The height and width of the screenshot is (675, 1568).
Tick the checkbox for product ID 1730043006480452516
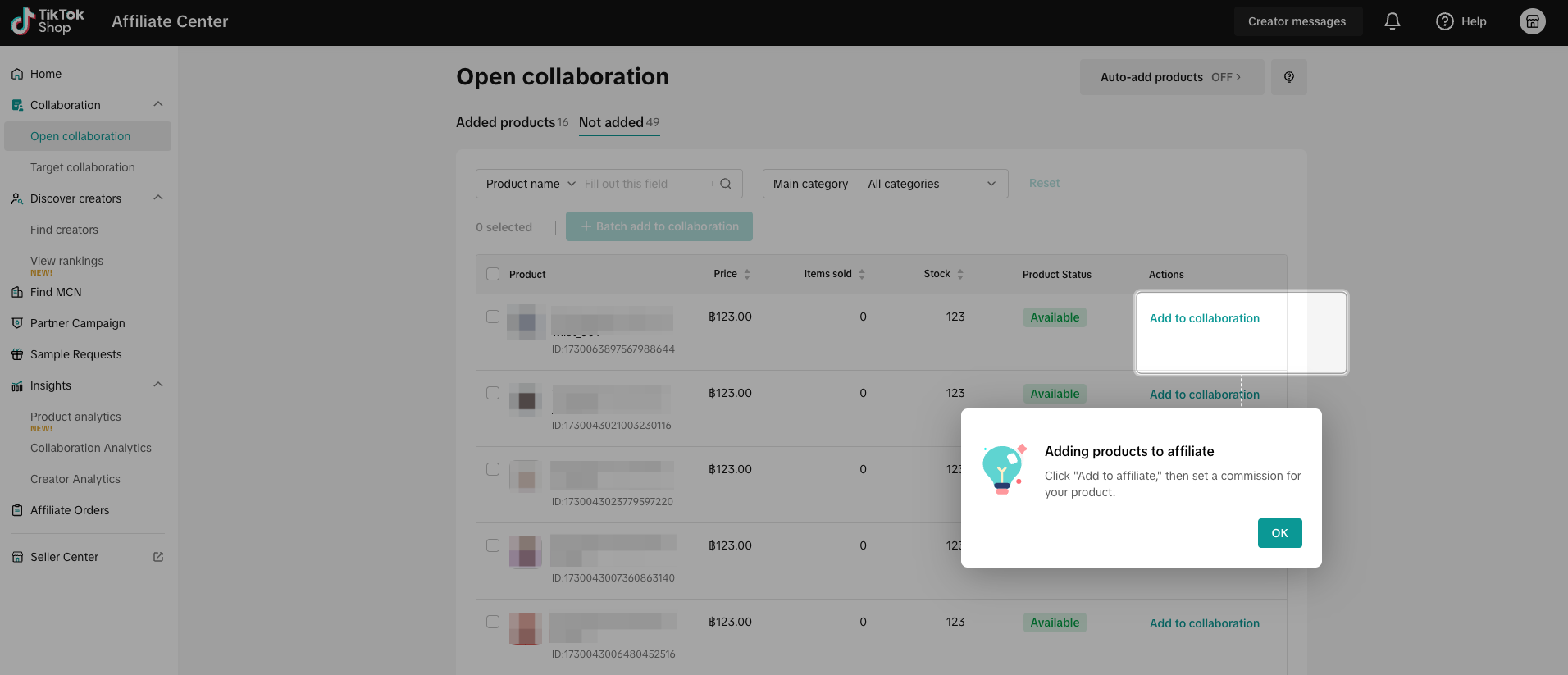click(x=493, y=622)
